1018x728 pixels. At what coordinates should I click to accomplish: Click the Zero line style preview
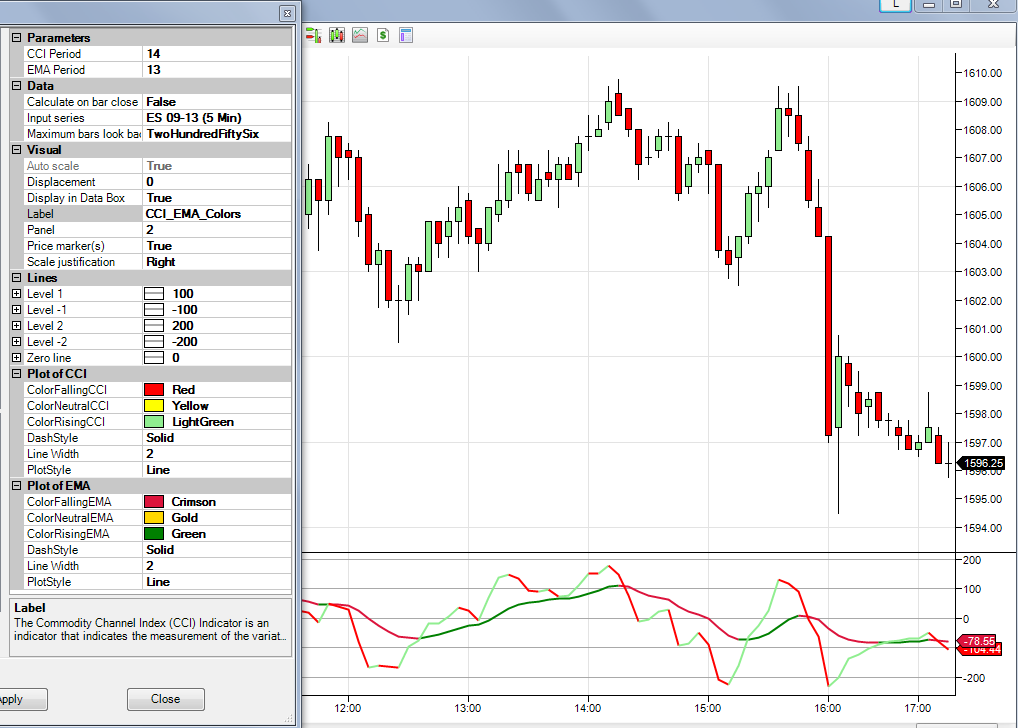[x=154, y=358]
